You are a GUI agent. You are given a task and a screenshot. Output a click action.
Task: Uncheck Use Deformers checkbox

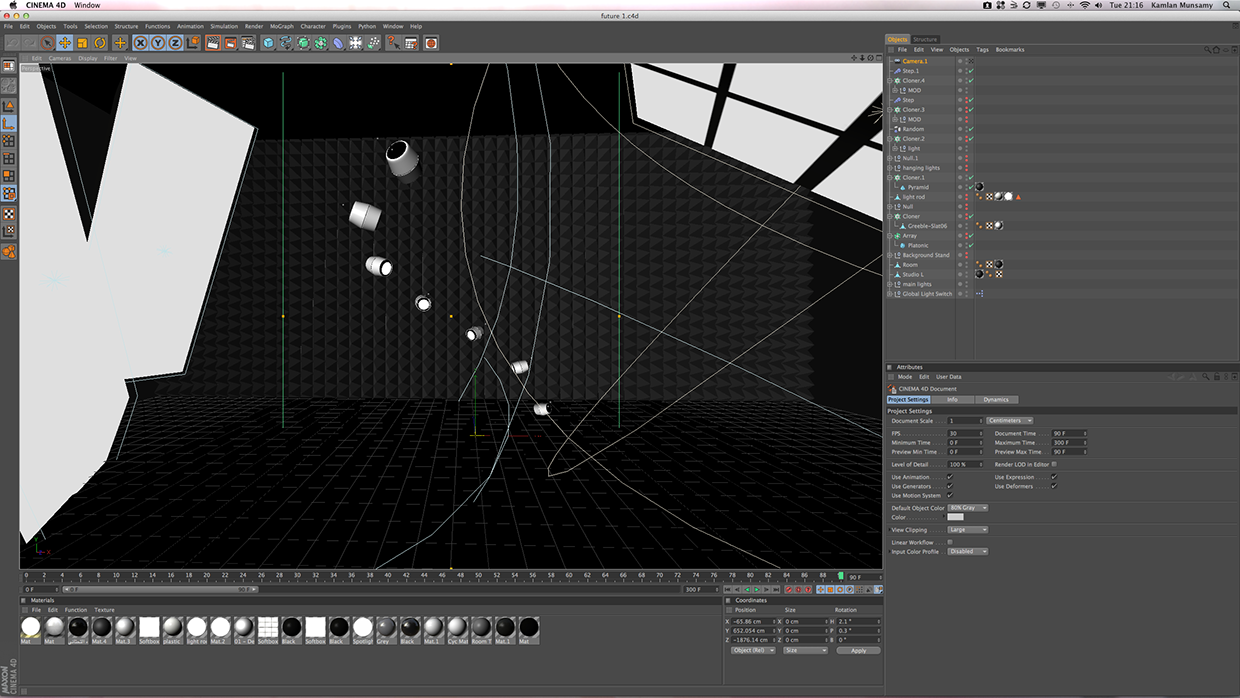point(1054,486)
